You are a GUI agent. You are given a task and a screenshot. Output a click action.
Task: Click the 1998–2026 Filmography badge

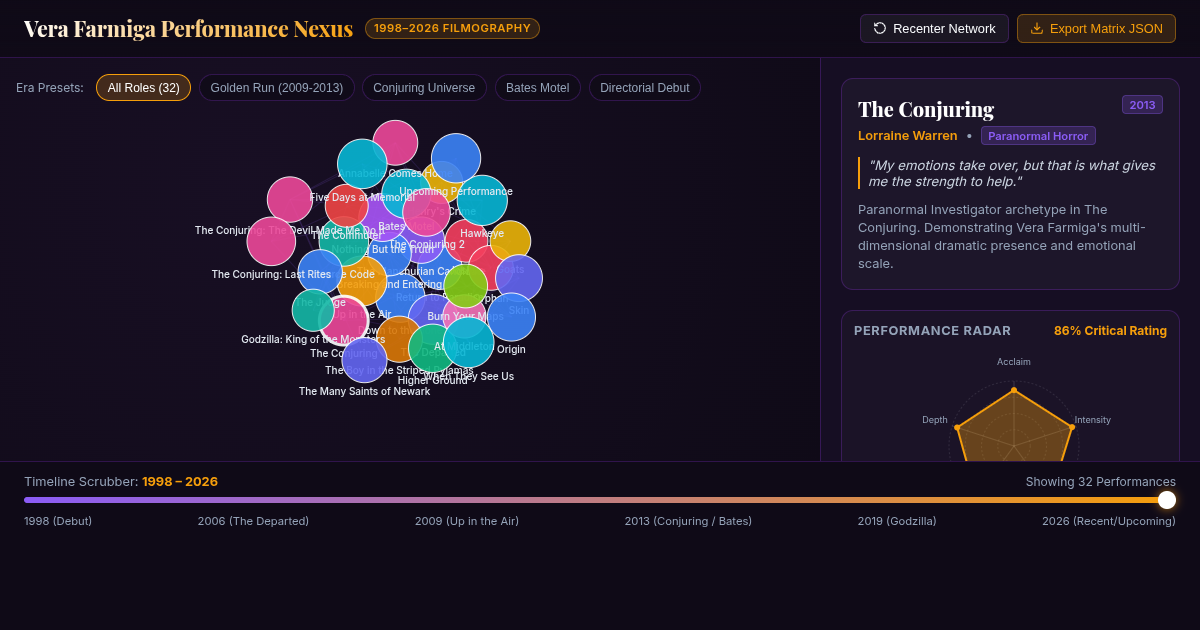click(x=452, y=28)
